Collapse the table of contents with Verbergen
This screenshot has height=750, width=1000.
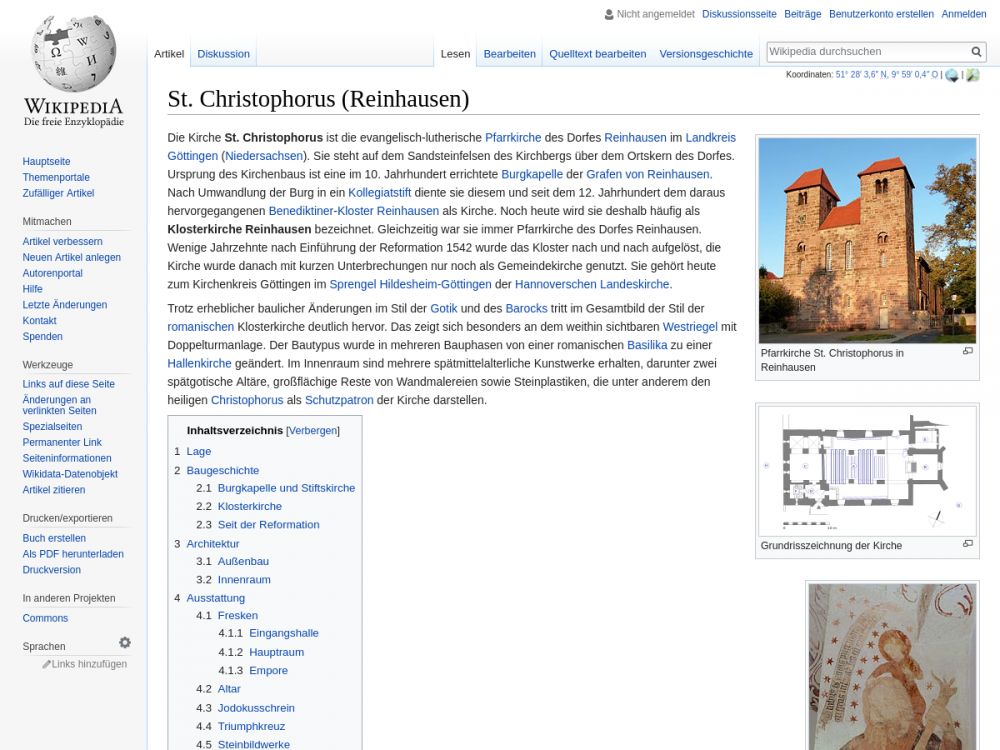[x=313, y=431]
